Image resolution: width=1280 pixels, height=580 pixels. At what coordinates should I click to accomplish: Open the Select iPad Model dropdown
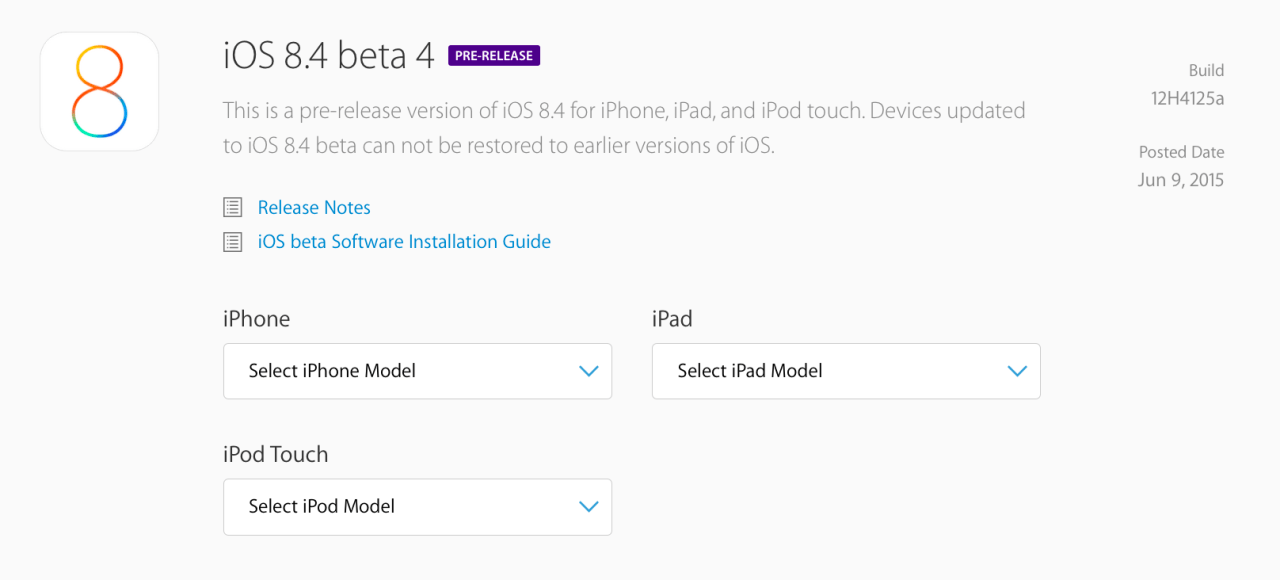click(845, 371)
